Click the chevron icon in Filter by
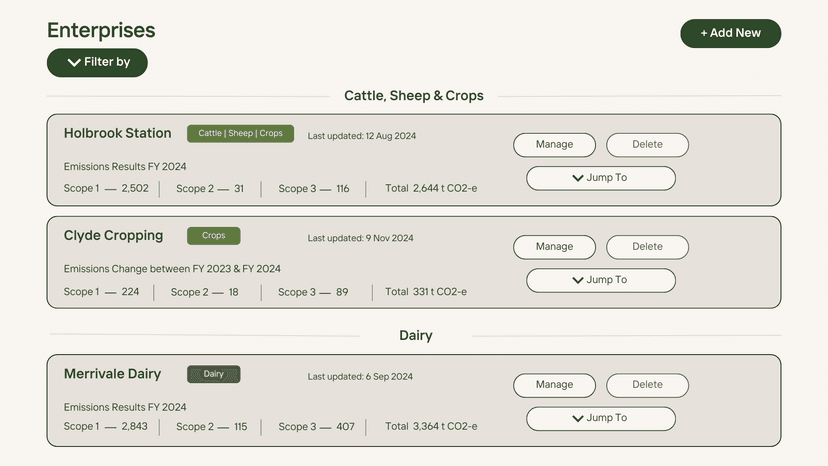The height and width of the screenshot is (466, 828). (x=74, y=62)
